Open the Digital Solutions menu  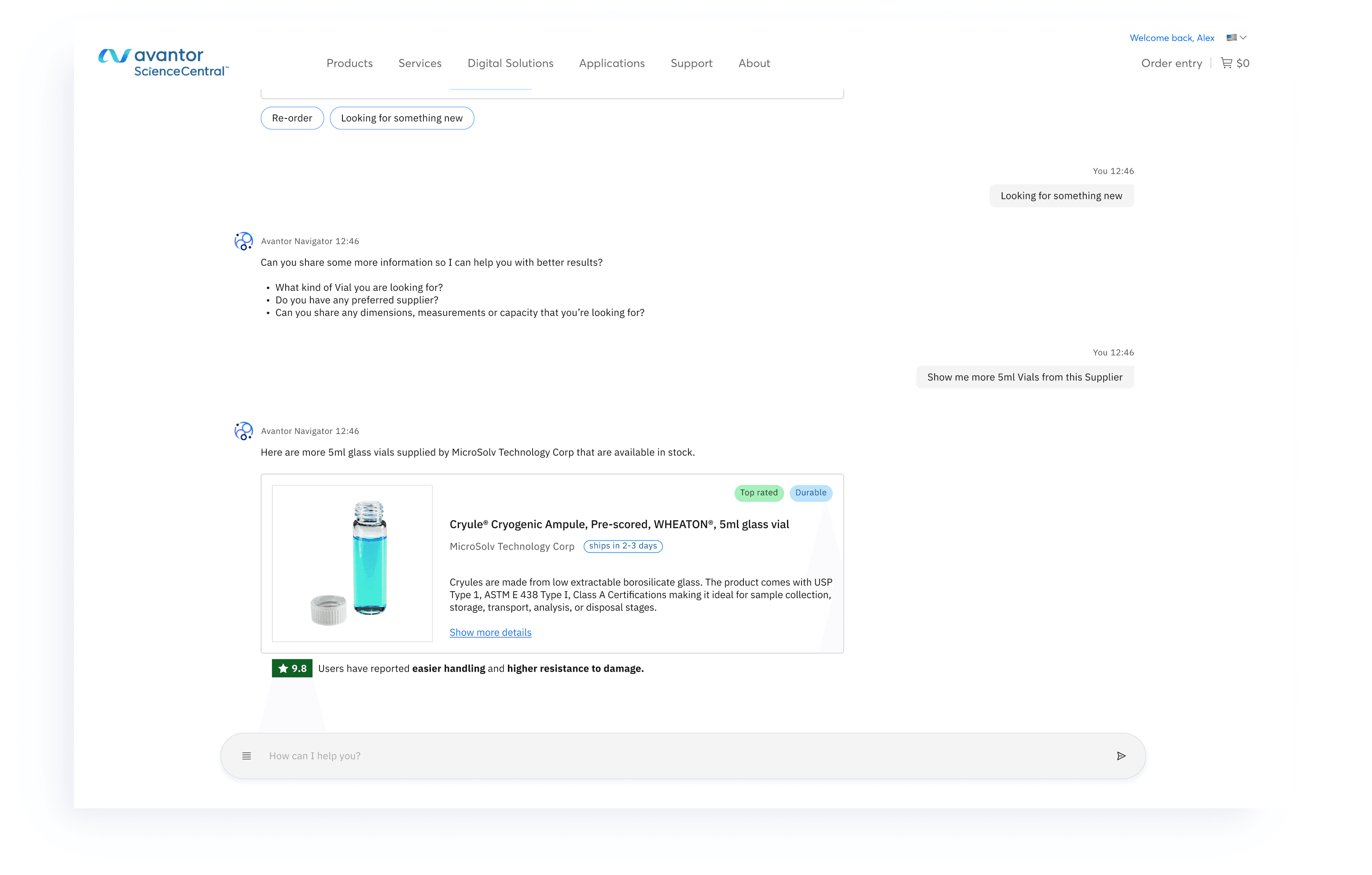click(x=510, y=63)
